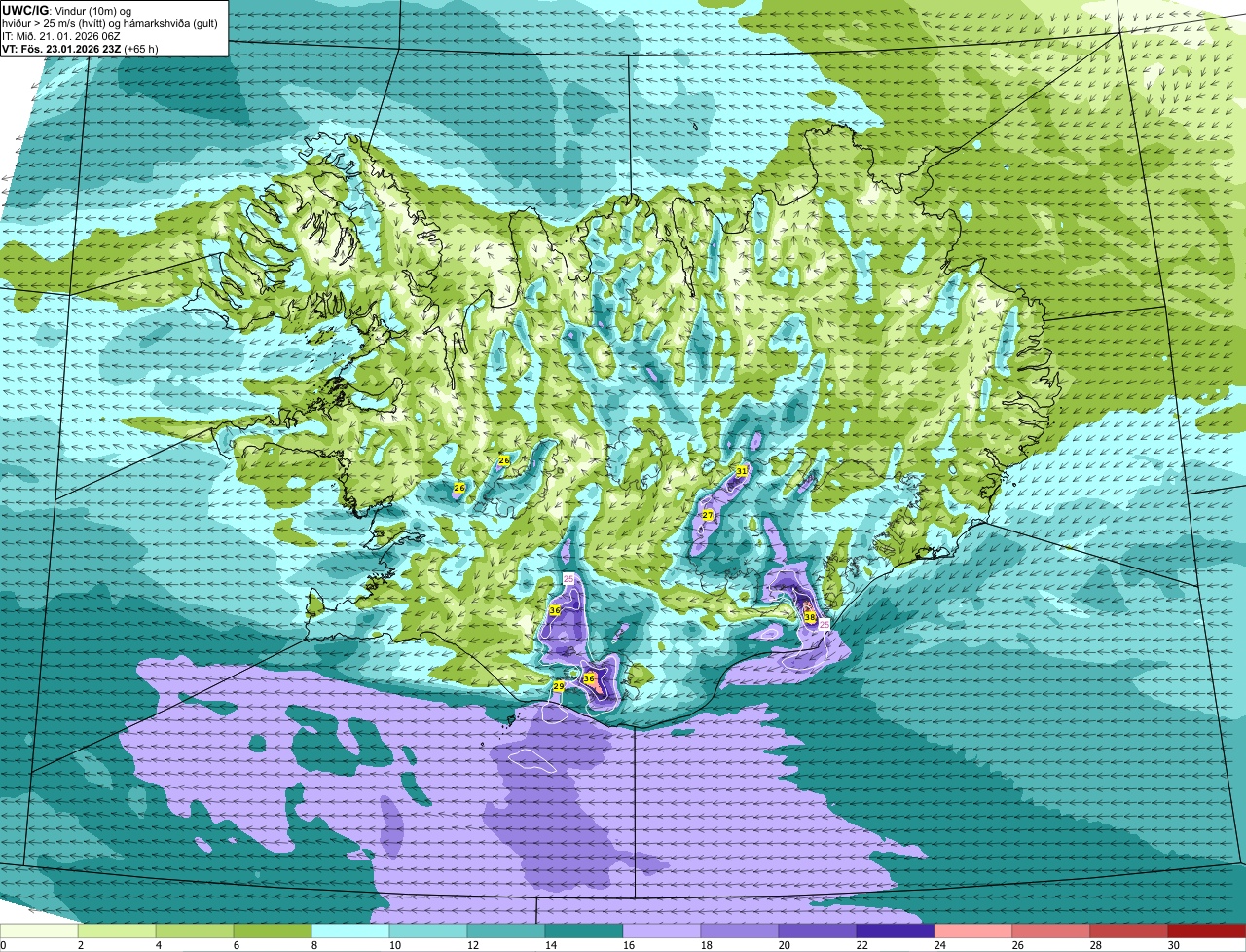Click the '30' legend scale value
The image size is (1246, 952).
[1173, 945]
